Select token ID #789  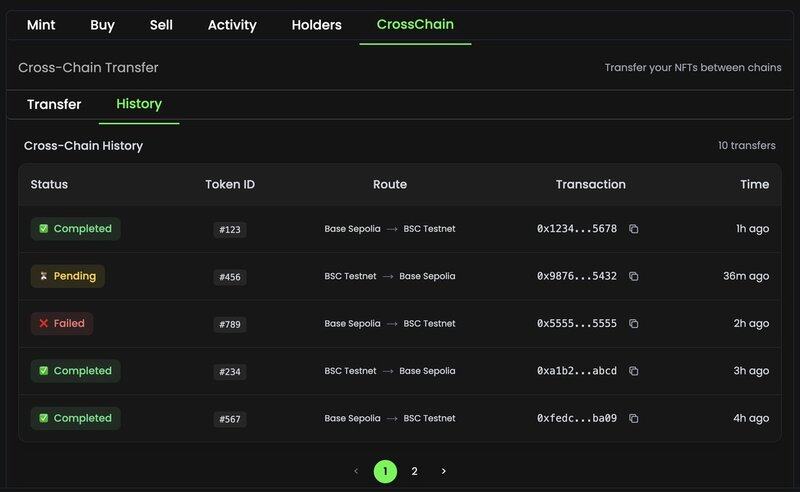tap(230, 325)
